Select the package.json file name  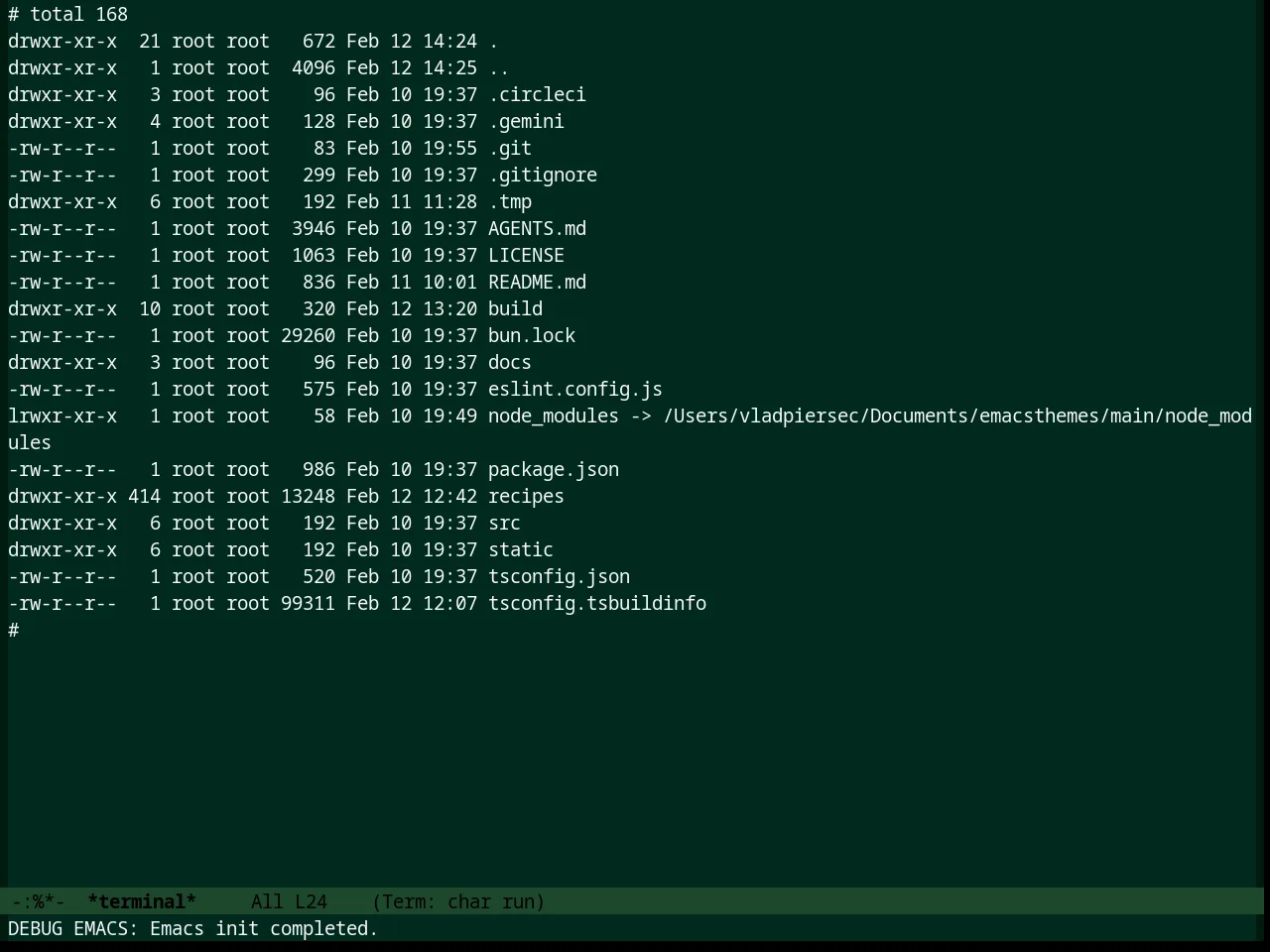(x=554, y=469)
